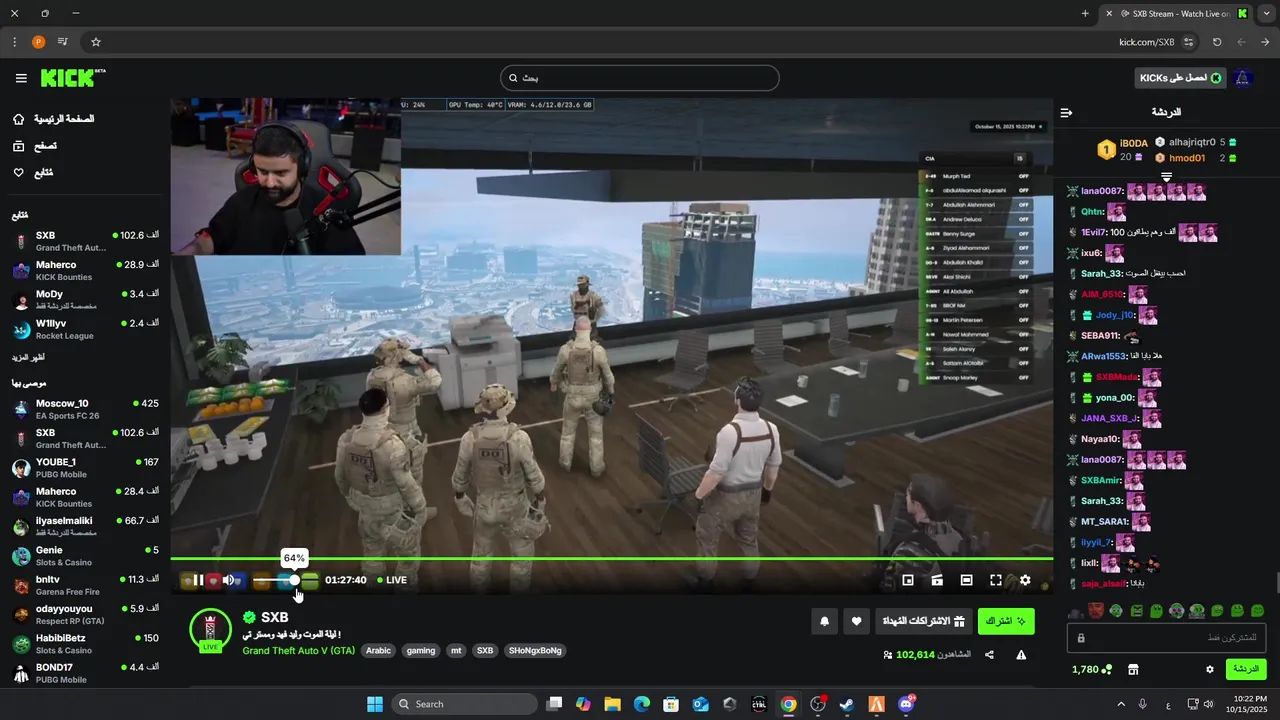Open gift subscriptions button
Viewport: 1280px width, 720px height.
923,621
